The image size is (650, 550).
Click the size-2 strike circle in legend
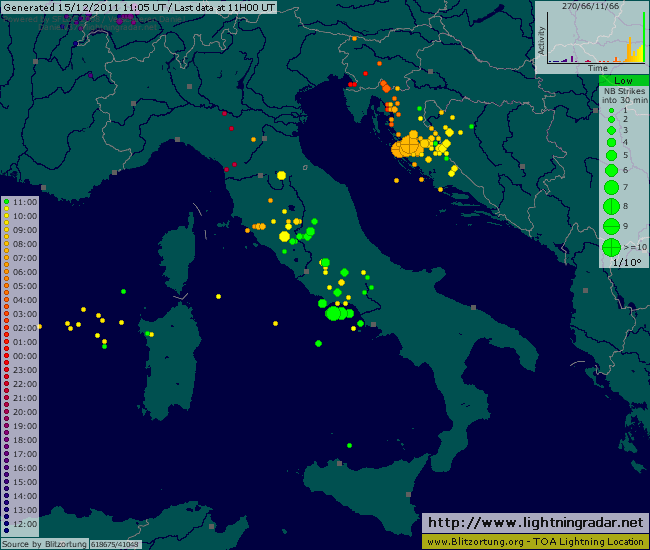[611, 119]
